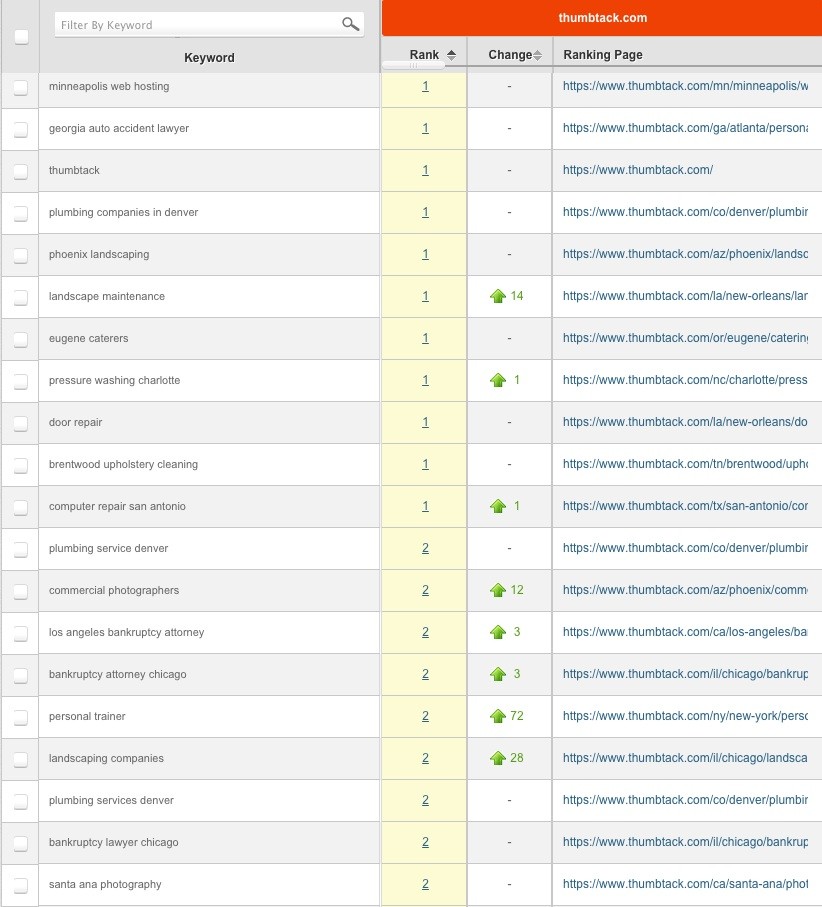Click the Change column sort arrows
822x907 pixels.
pos(536,54)
